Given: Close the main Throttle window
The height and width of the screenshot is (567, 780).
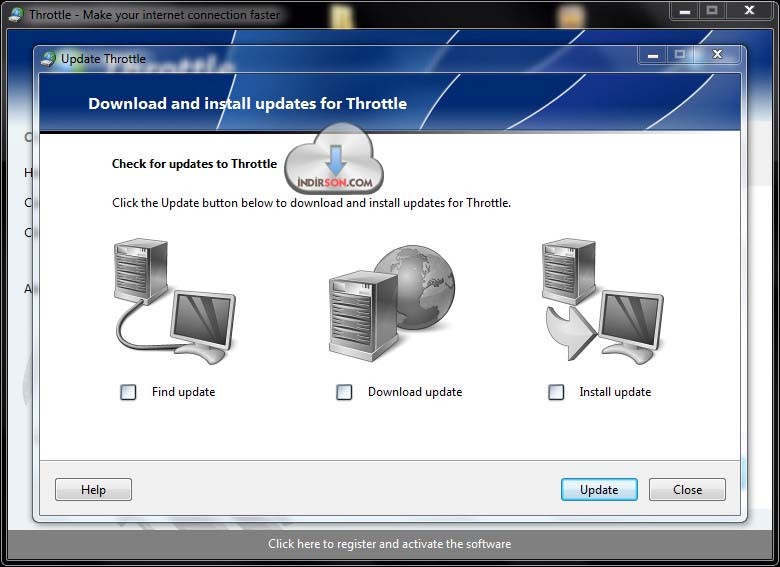Looking at the screenshot, I should coord(749,10).
